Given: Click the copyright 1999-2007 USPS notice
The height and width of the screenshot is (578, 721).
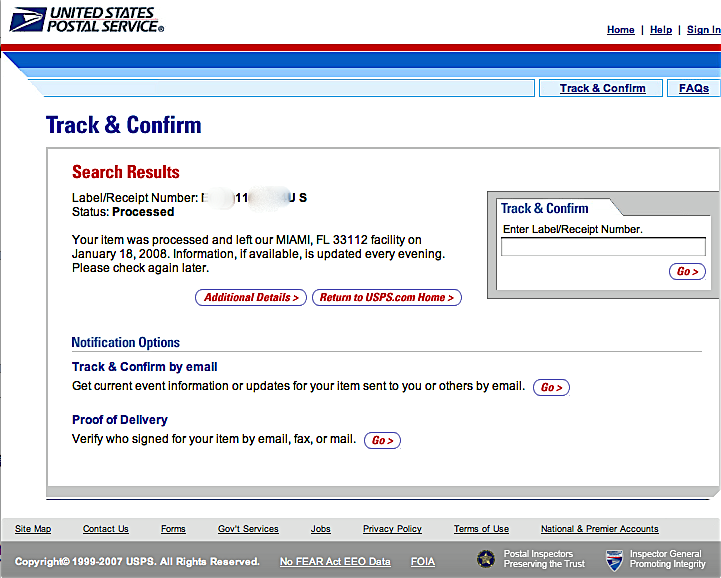Looking at the screenshot, I should click(137, 561).
